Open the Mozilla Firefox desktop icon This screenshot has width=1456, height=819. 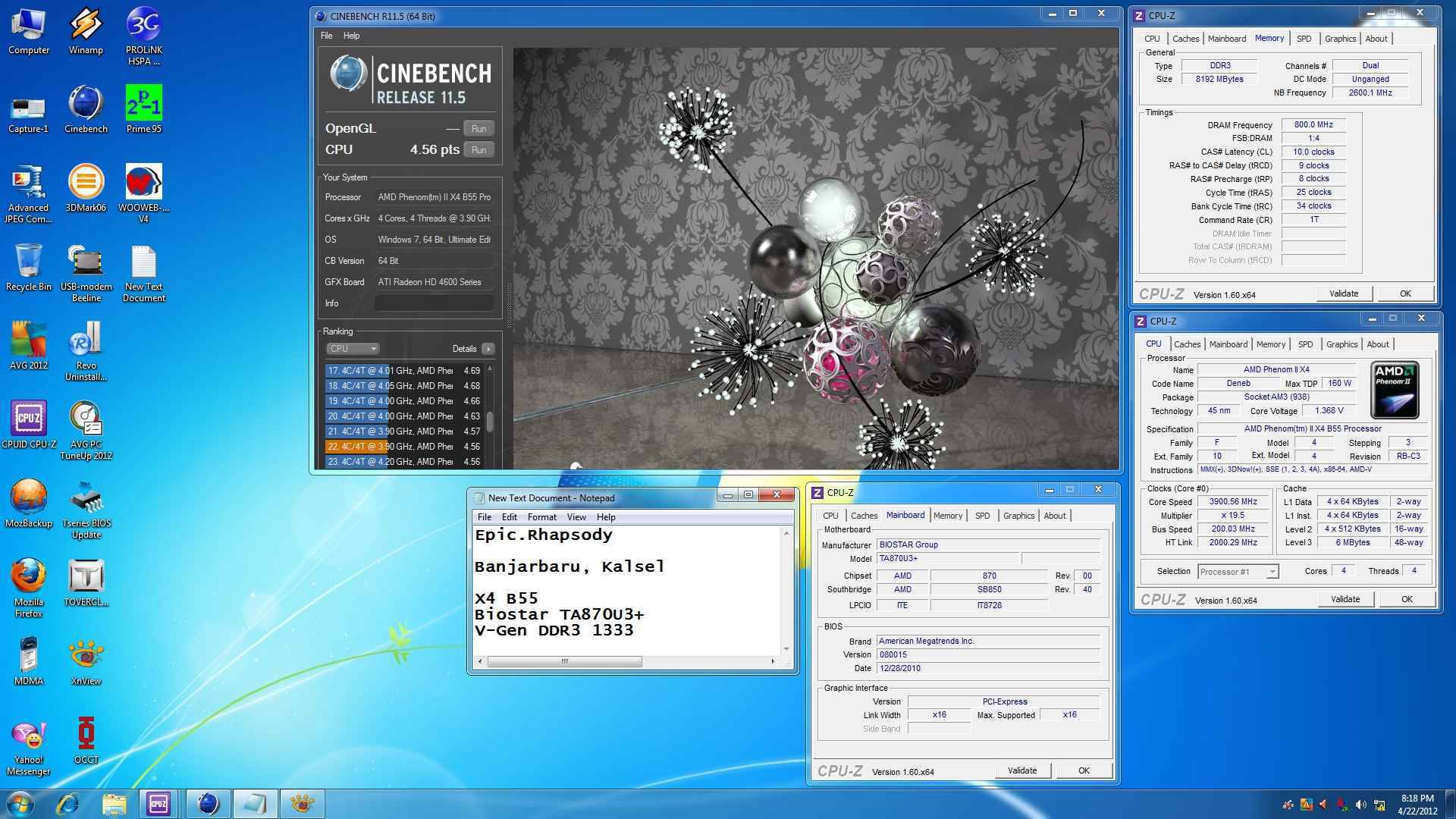click(29, 588)
